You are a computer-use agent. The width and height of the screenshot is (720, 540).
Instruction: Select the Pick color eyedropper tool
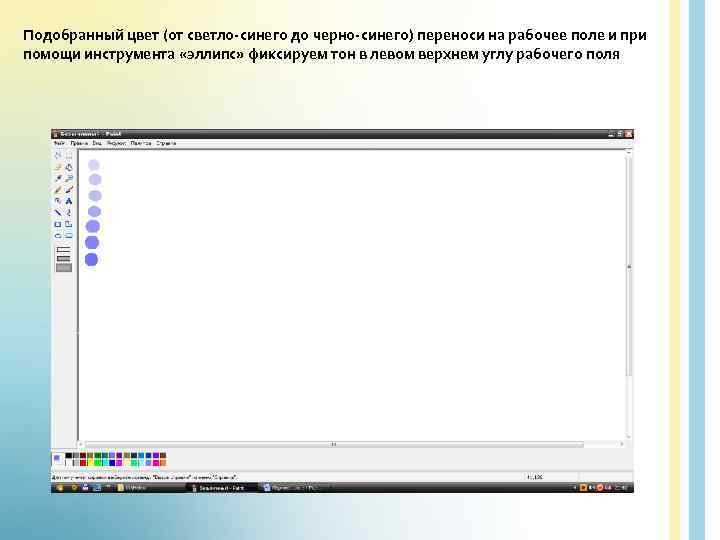tap(58, 178)
